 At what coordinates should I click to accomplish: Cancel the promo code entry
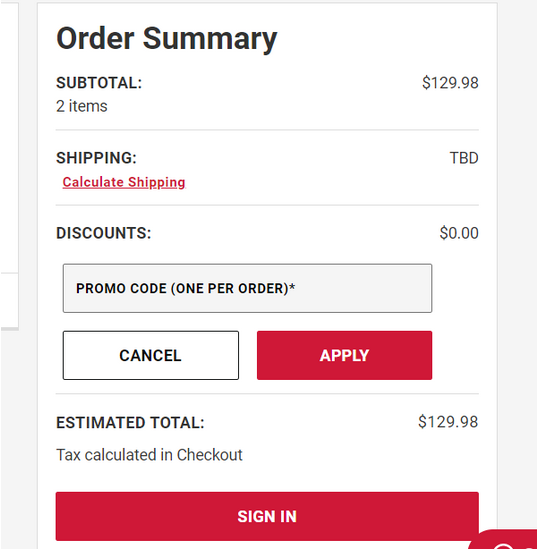(x=151, y=355)
